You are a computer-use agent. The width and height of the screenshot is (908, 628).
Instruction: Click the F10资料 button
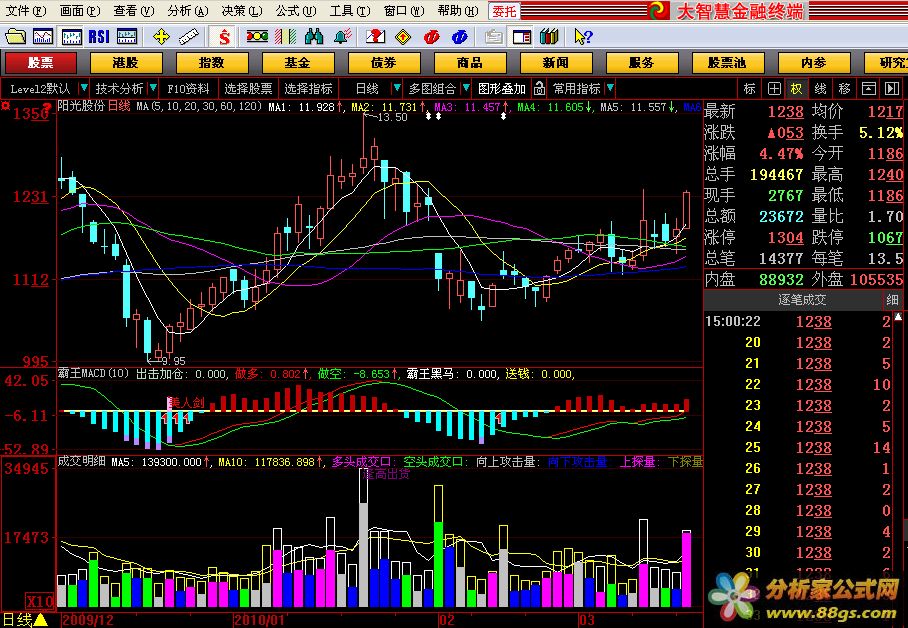188,89
